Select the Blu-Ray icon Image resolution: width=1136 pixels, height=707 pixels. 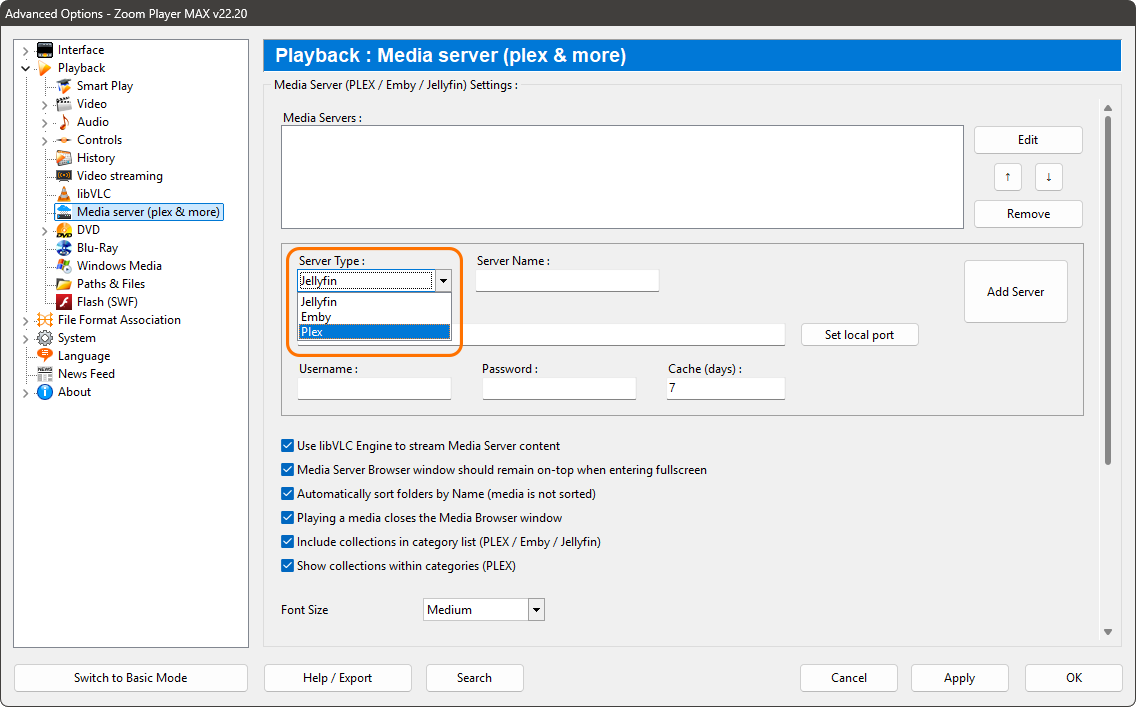point(65,247)
